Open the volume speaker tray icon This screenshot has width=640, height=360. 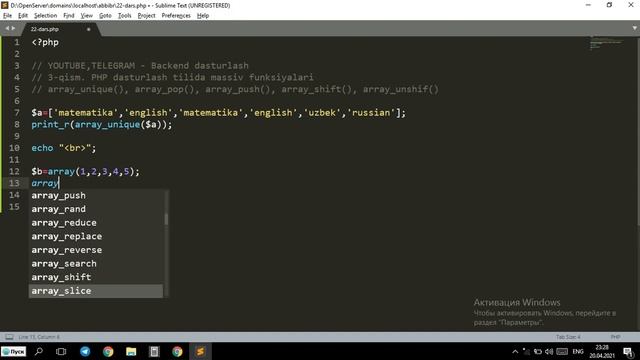(549, 351)
